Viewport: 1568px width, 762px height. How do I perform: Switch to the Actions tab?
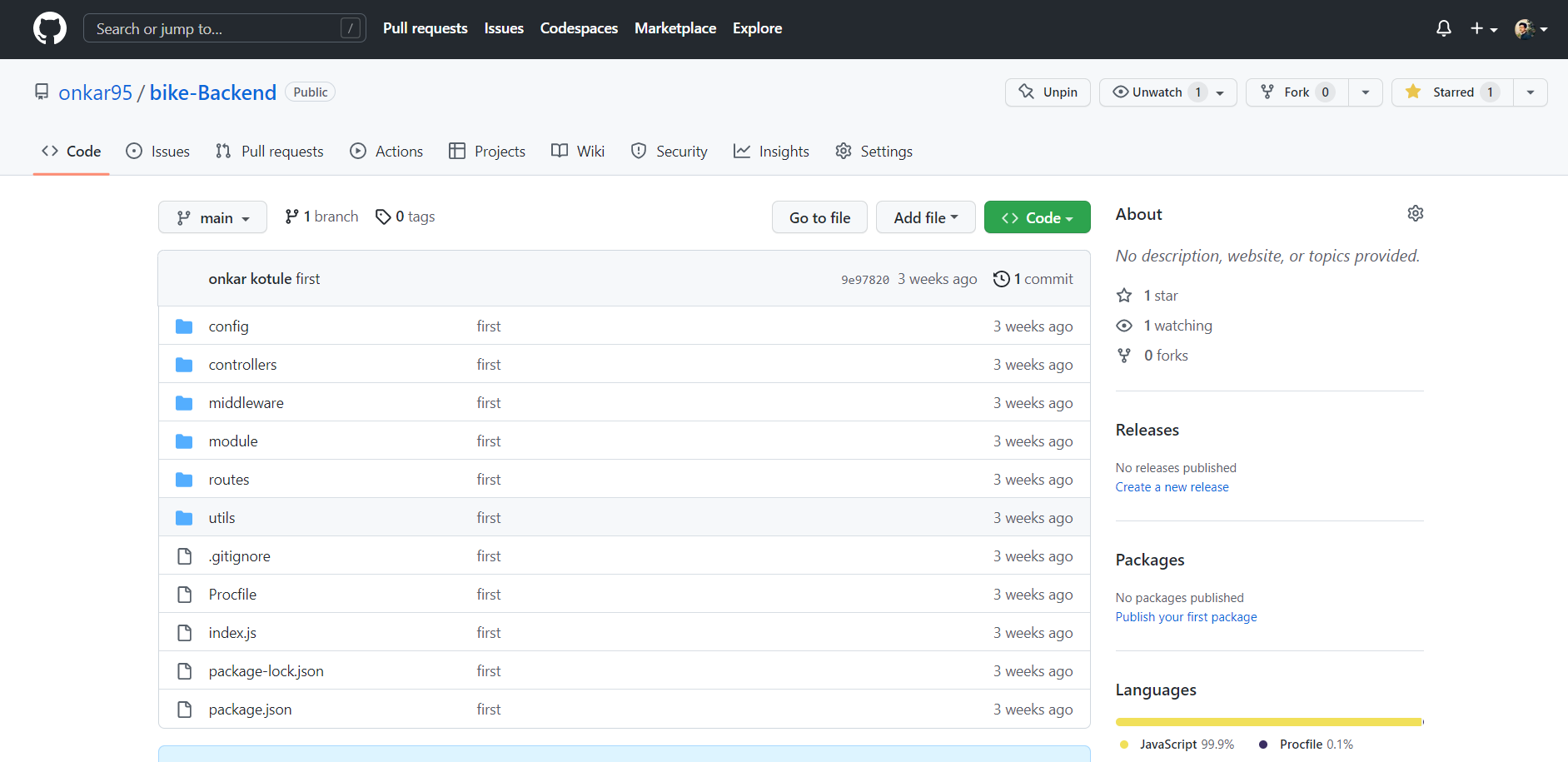[386, 151]
